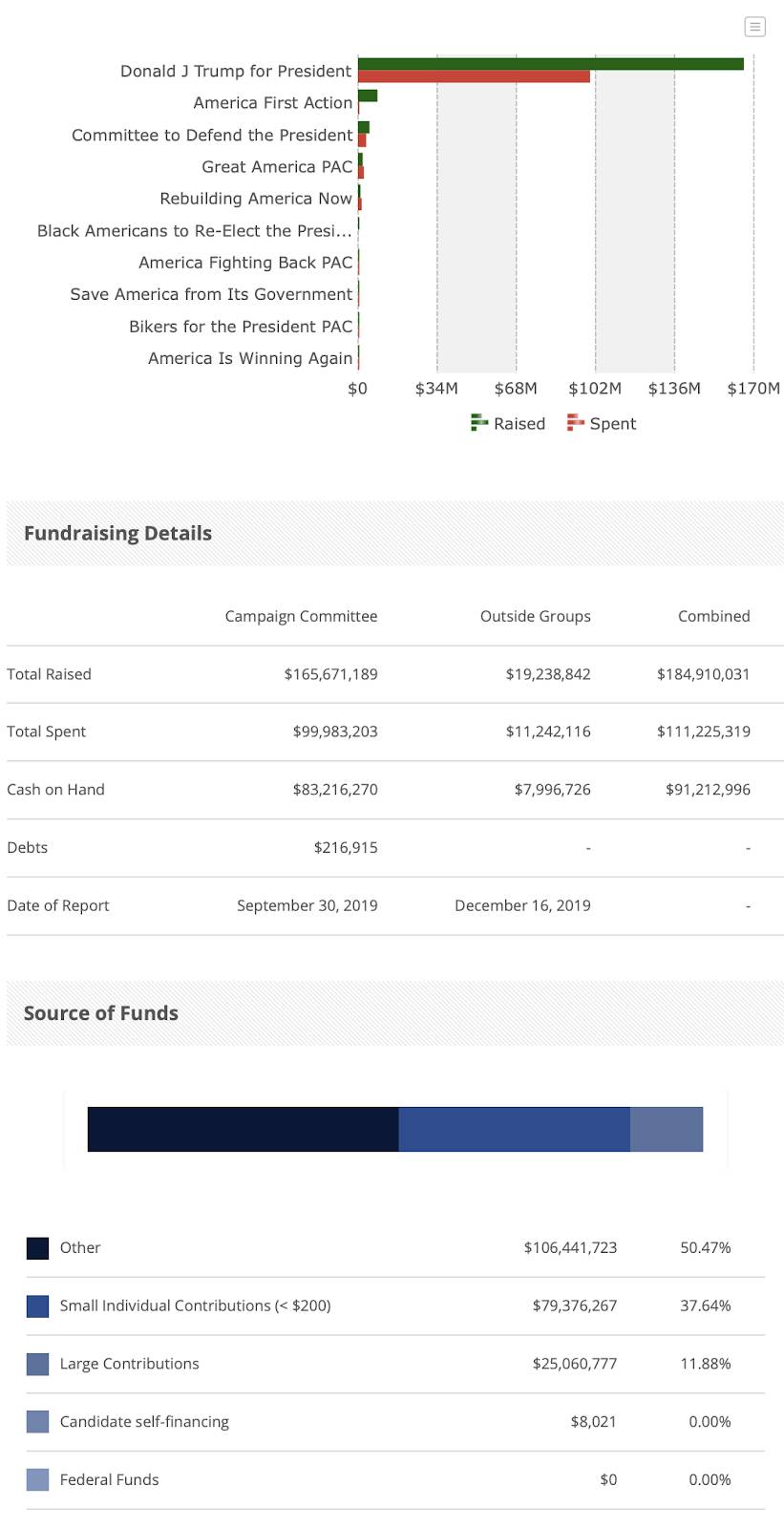Click the $102M axis tick label
784x1528 pixels.
tap(595, 388)
